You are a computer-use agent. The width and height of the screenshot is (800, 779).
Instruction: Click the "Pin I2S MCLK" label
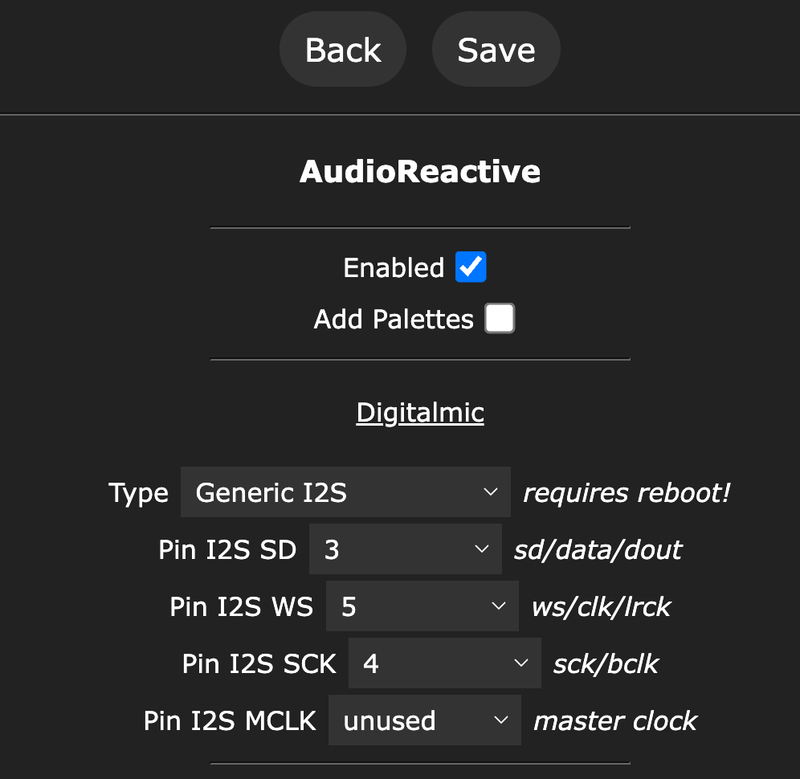230,721
